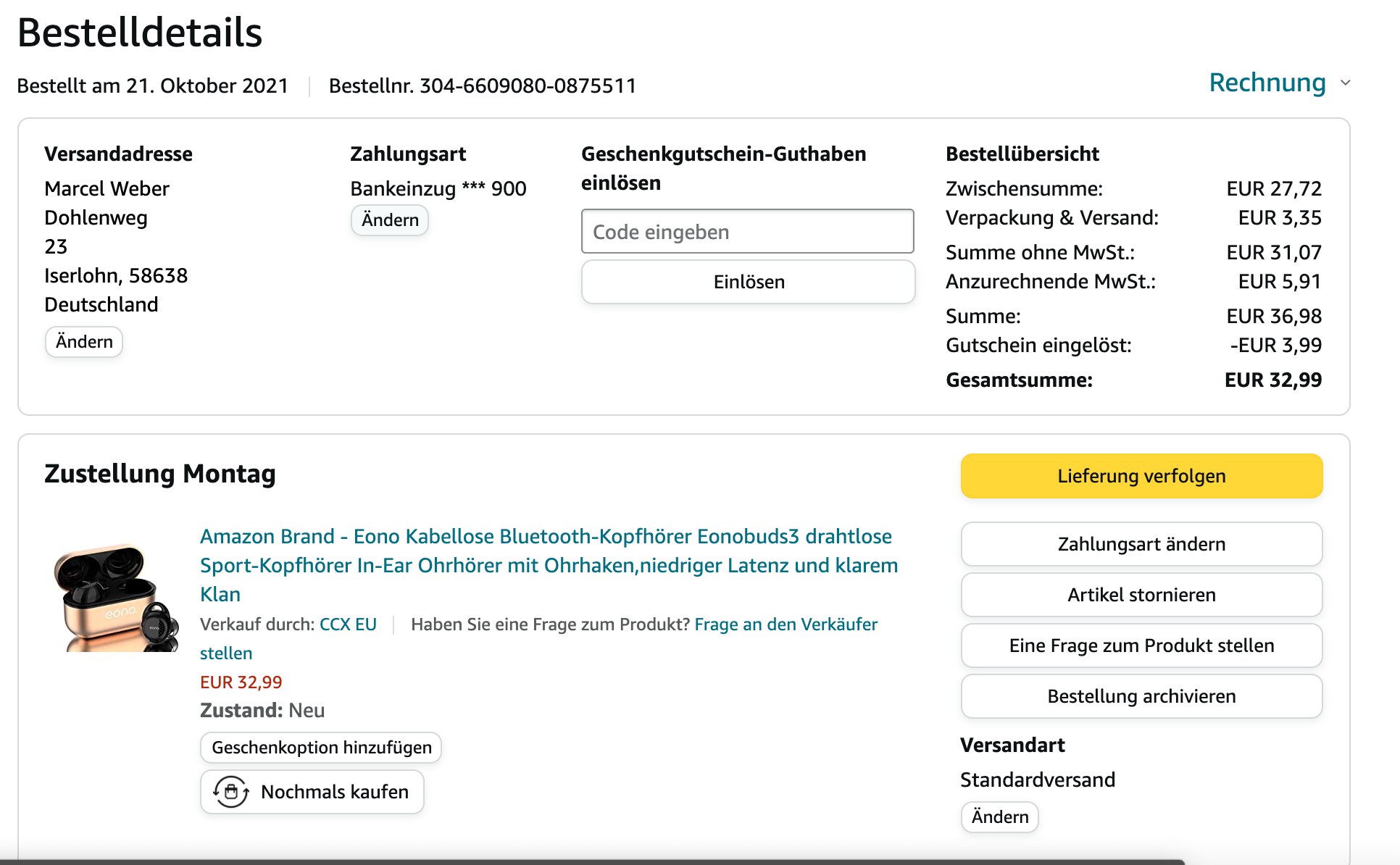Open Eine Frage zum Produkt stellen

tap(1141, 645)
